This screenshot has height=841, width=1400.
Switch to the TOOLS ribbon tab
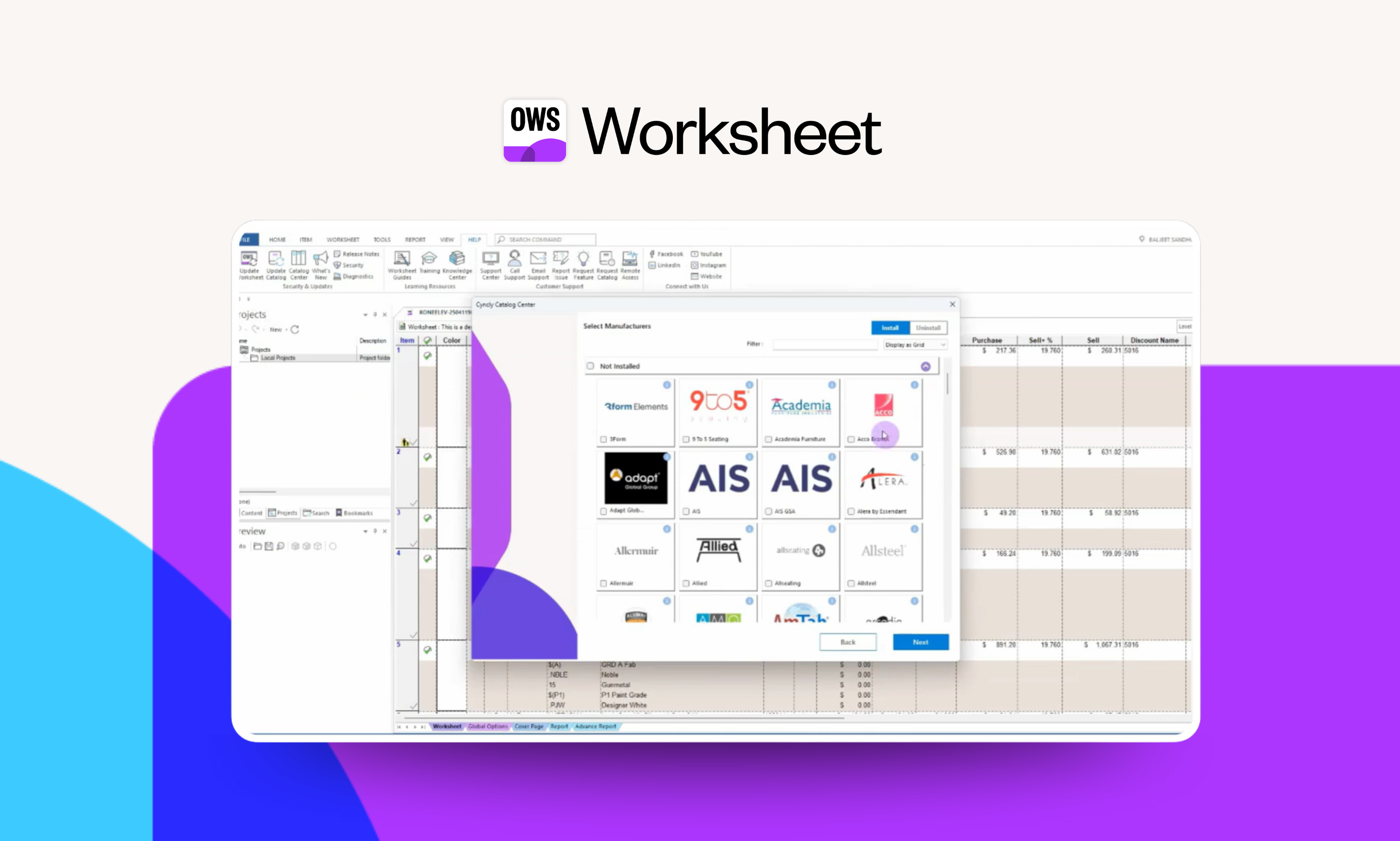[x=382, y=240]
